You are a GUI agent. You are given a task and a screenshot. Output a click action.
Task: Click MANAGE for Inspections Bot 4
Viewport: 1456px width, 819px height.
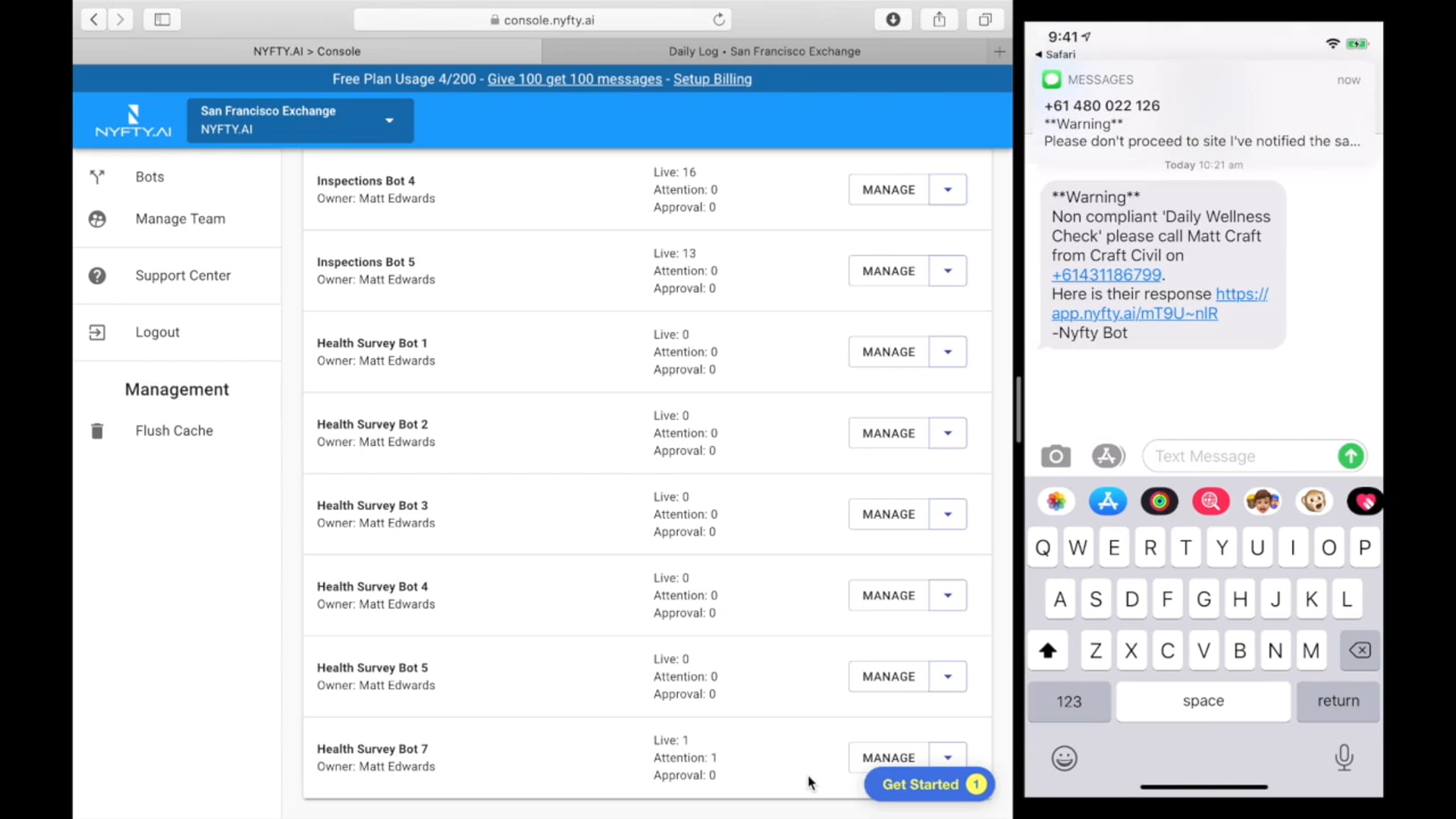pos(889,190)
